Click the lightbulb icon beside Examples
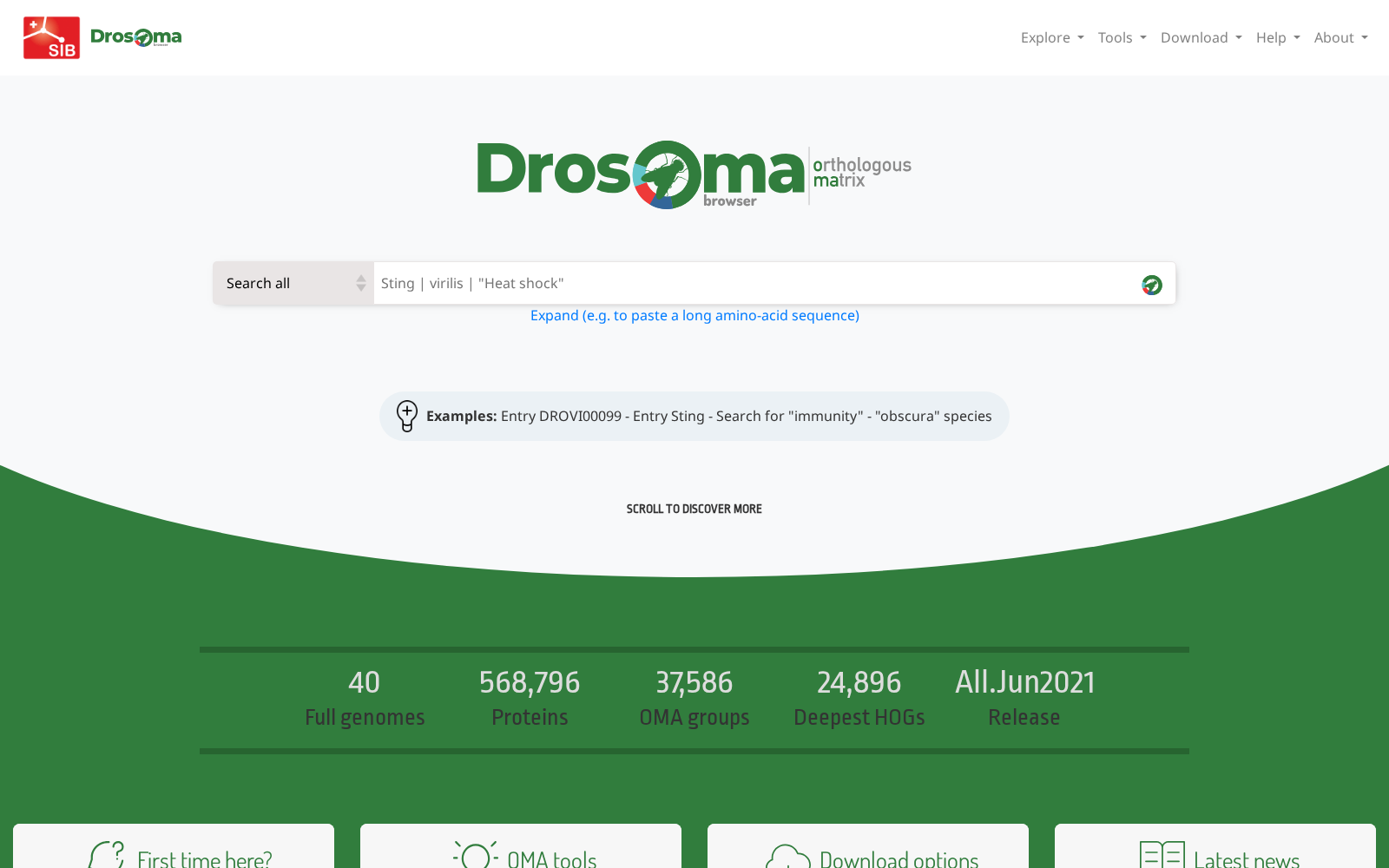 tap(407, 416)
